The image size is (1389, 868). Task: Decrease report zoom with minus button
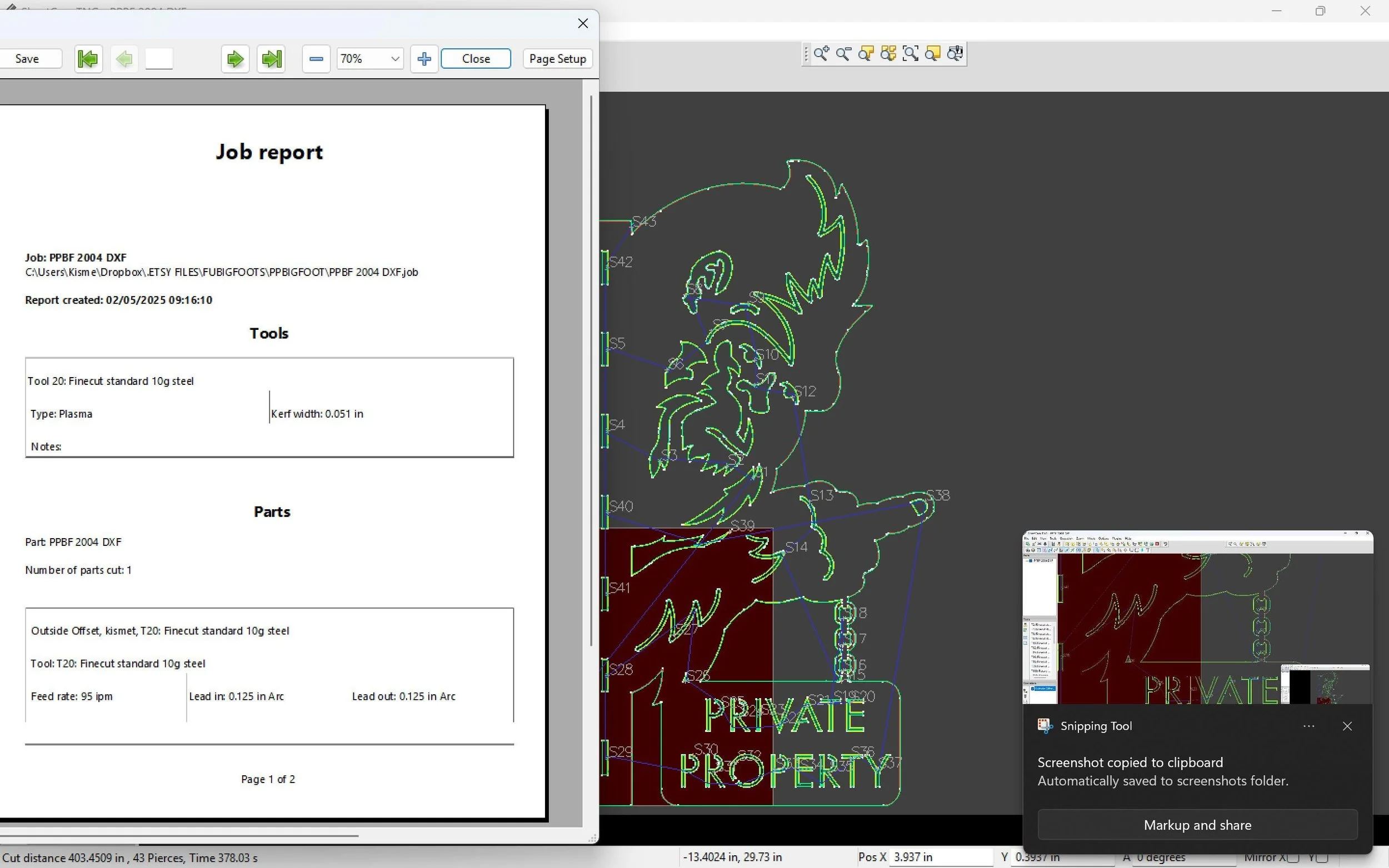tap(316, 58)
